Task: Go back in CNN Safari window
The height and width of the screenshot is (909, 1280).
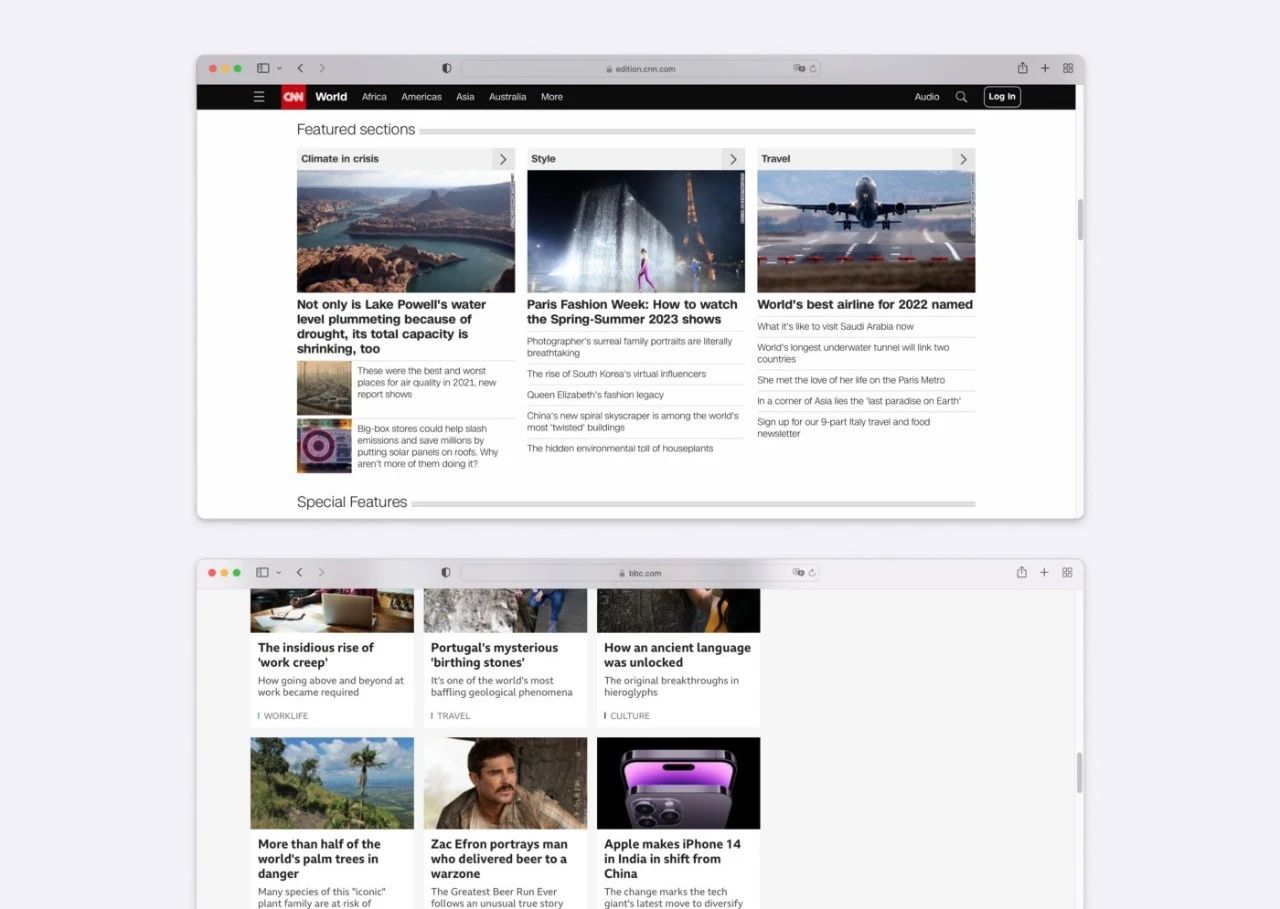Action: pos(300,68)
